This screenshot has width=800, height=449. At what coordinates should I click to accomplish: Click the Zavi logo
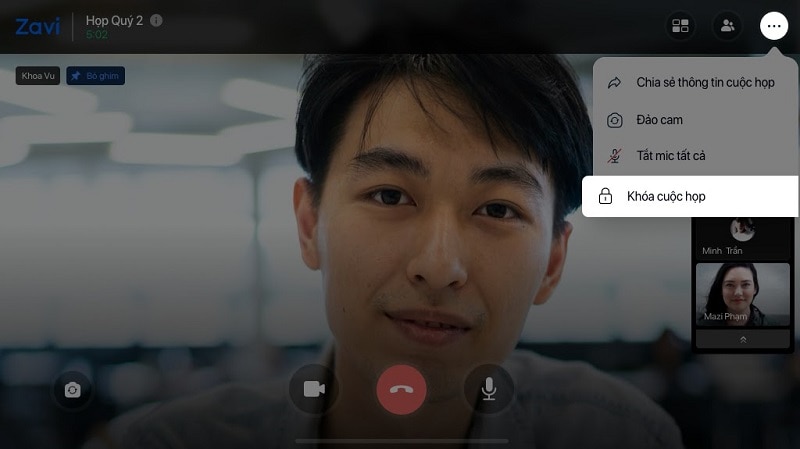37,26
